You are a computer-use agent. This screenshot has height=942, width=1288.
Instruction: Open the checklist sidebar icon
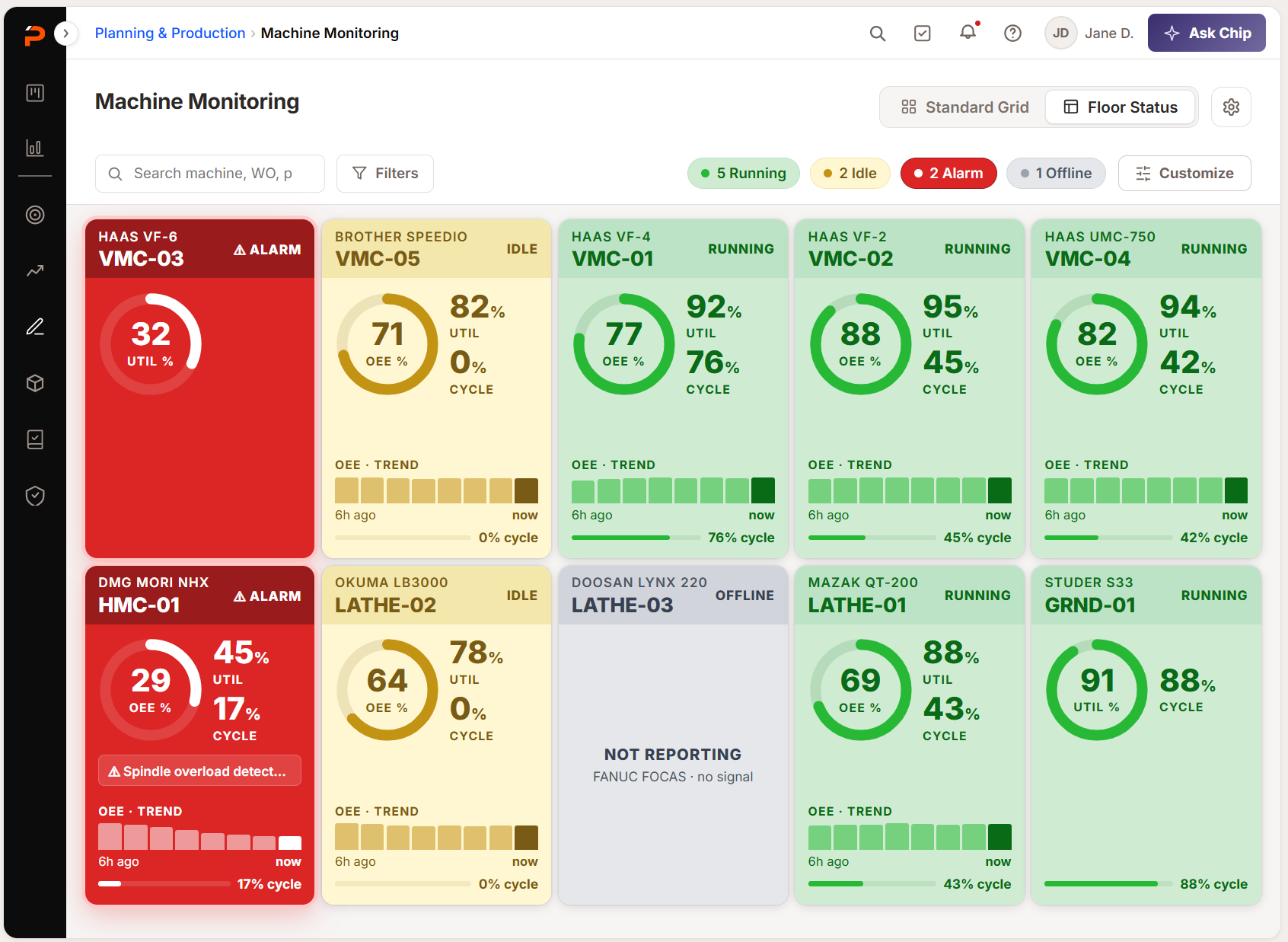click(x=35, y=439)
